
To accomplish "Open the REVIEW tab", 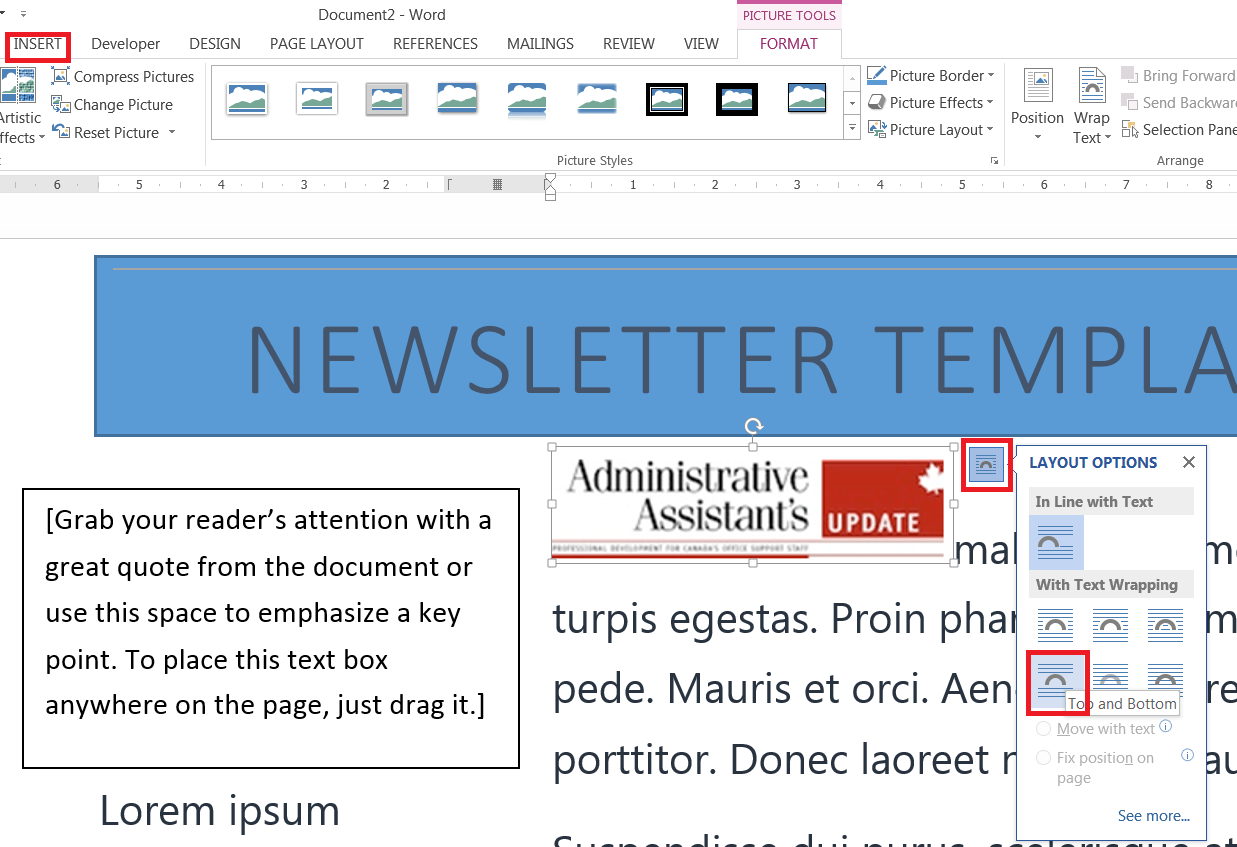I will click(x=629, y=44).
